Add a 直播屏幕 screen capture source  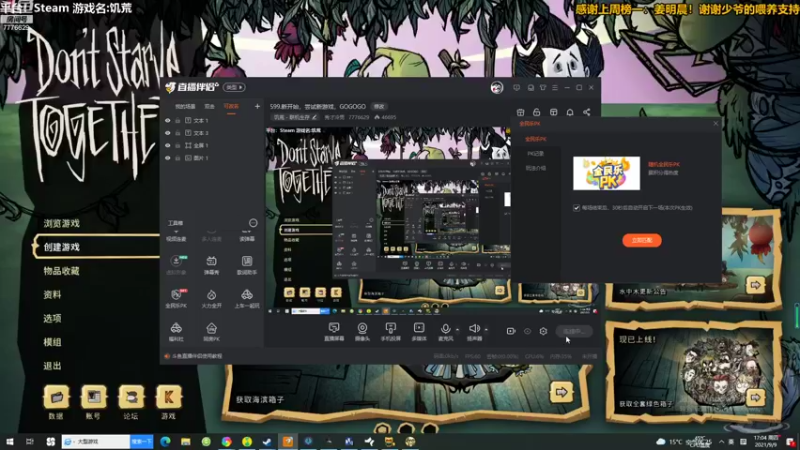(334, 332)
